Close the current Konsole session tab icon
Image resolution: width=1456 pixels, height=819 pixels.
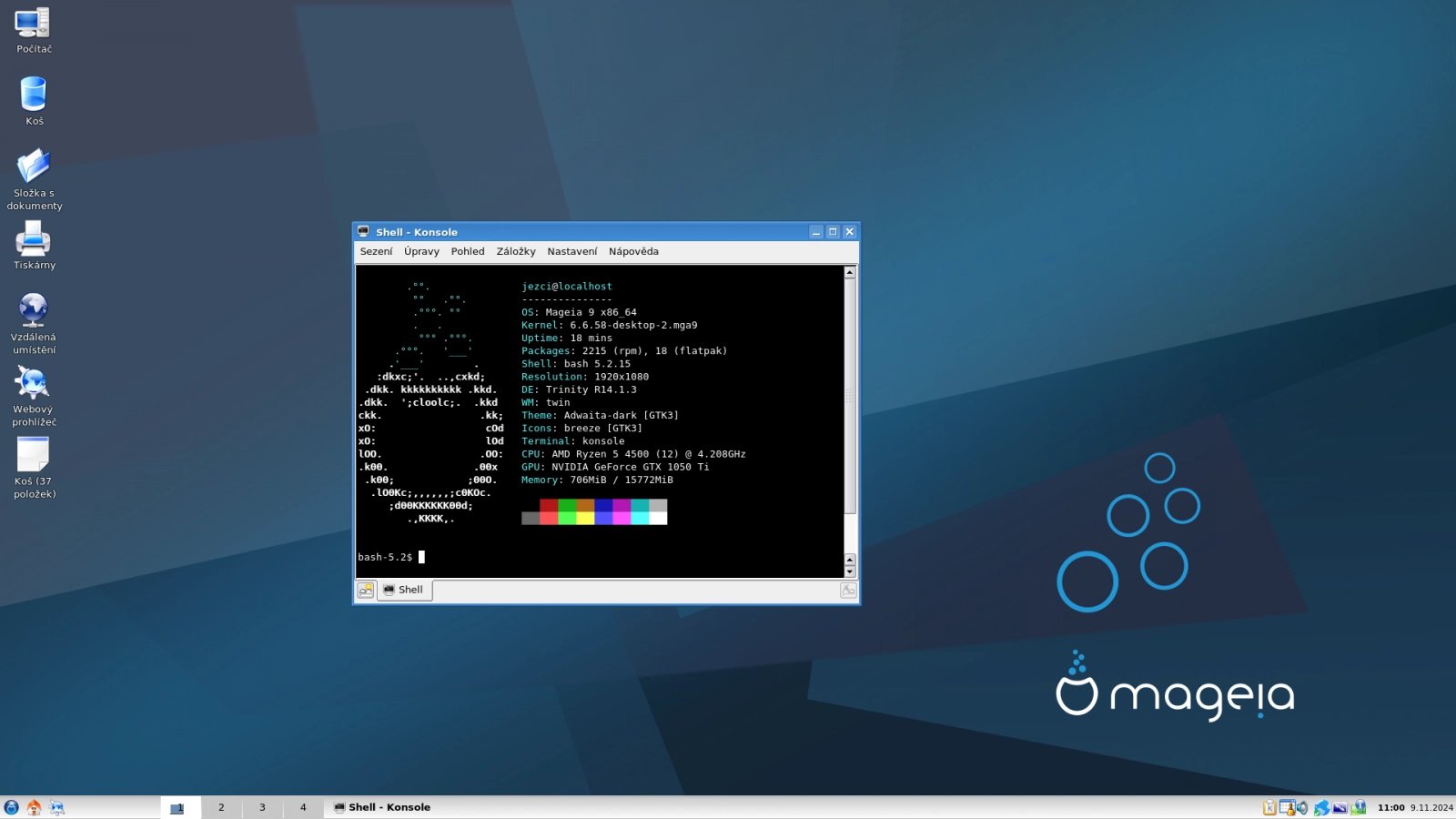[848, 591]
